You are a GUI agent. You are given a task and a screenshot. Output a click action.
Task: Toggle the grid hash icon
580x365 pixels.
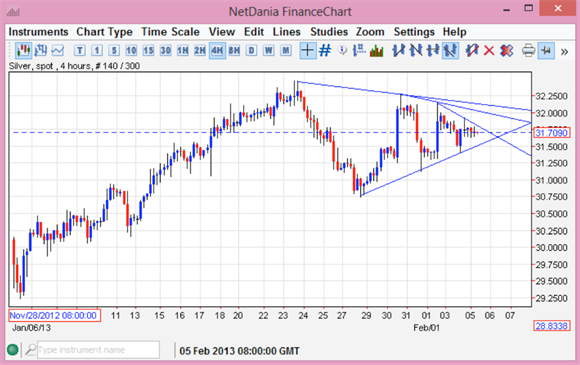325,50
